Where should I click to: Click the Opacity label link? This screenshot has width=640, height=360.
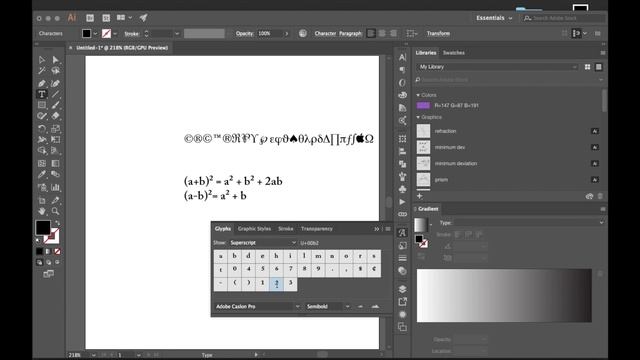[244, 33]
